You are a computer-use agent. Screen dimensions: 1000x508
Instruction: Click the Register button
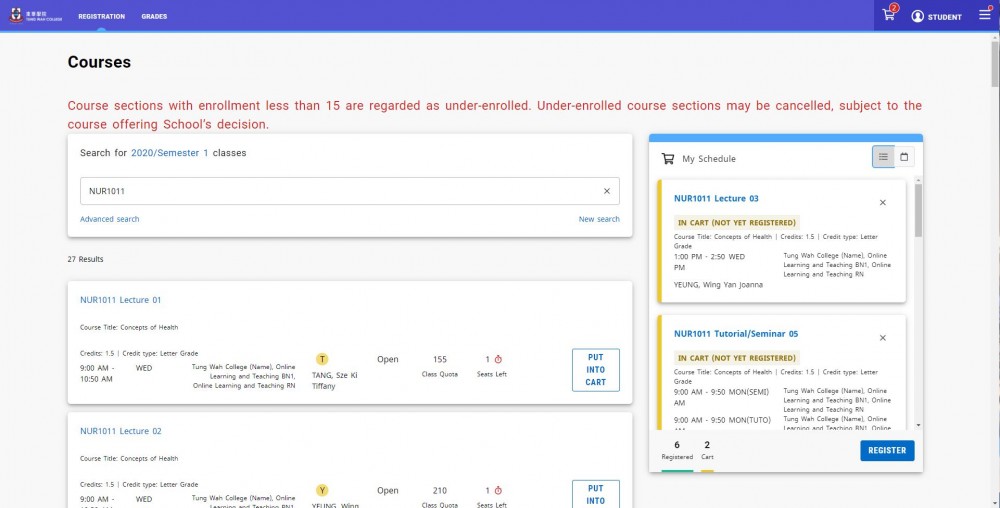point(887,451)
